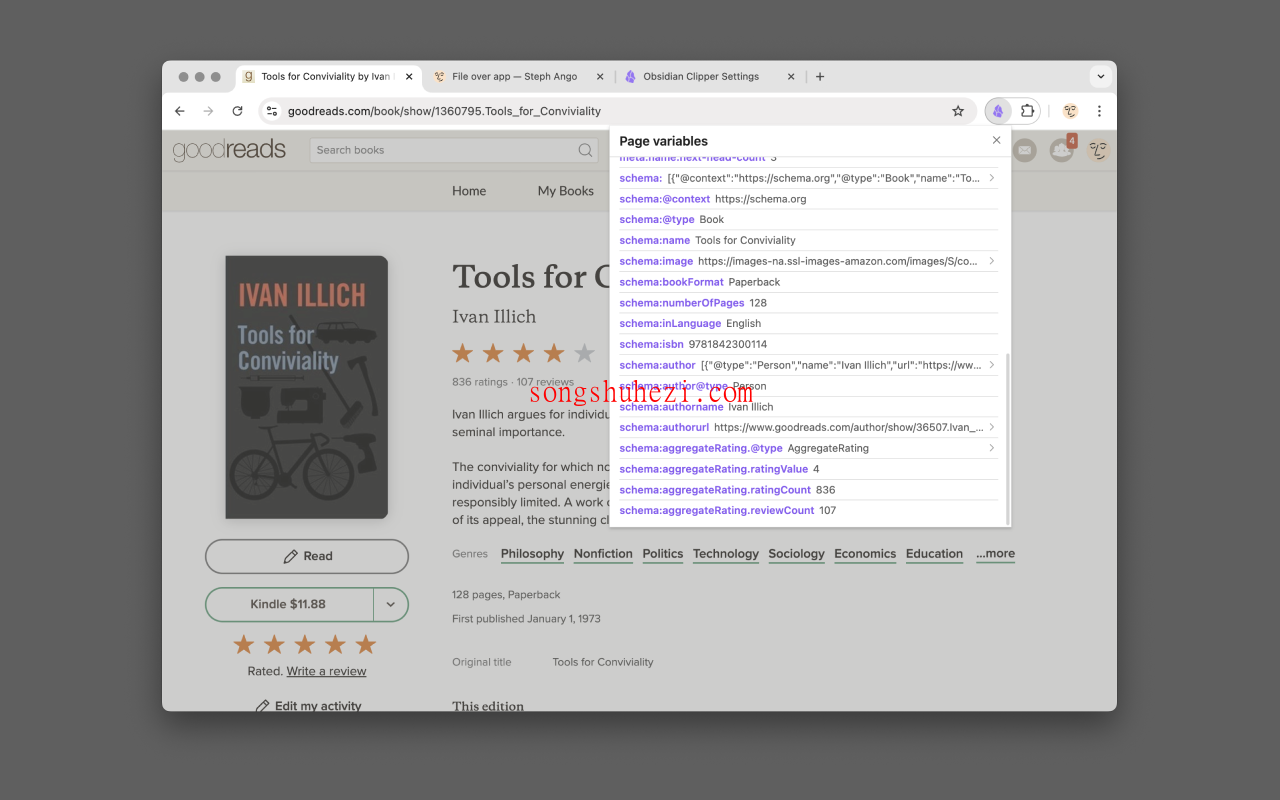Click the fifth star in my rating
The image size is (1280, 800).
pos(366,644)
